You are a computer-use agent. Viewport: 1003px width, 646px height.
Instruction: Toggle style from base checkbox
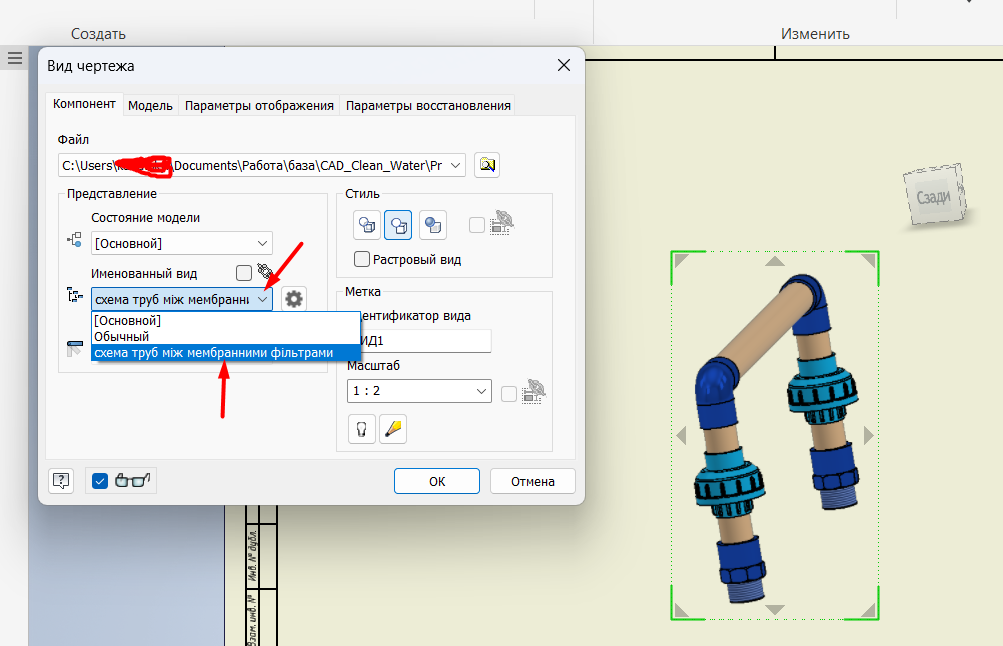[477, 225]
